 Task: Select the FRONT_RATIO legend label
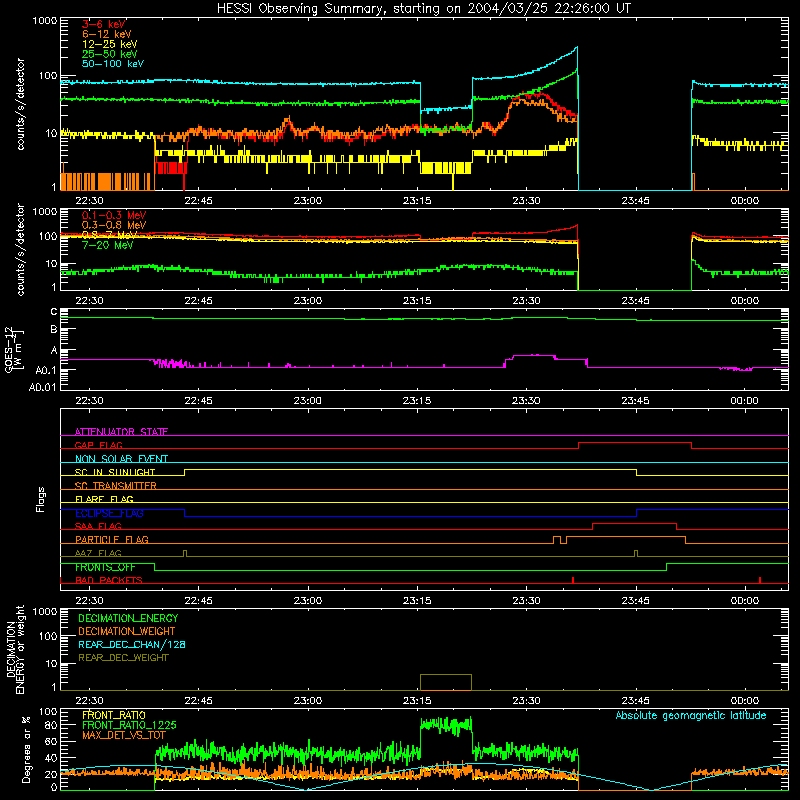(x=114, y=715)
